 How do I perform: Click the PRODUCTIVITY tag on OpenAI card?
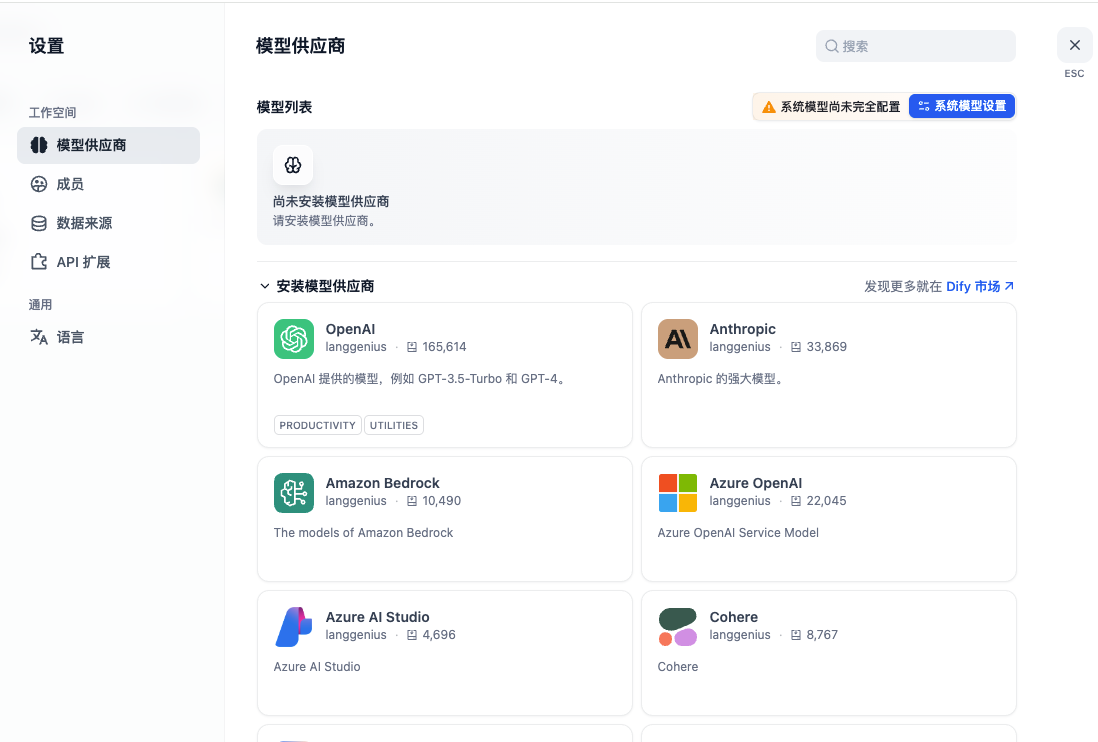pos(317,425)
